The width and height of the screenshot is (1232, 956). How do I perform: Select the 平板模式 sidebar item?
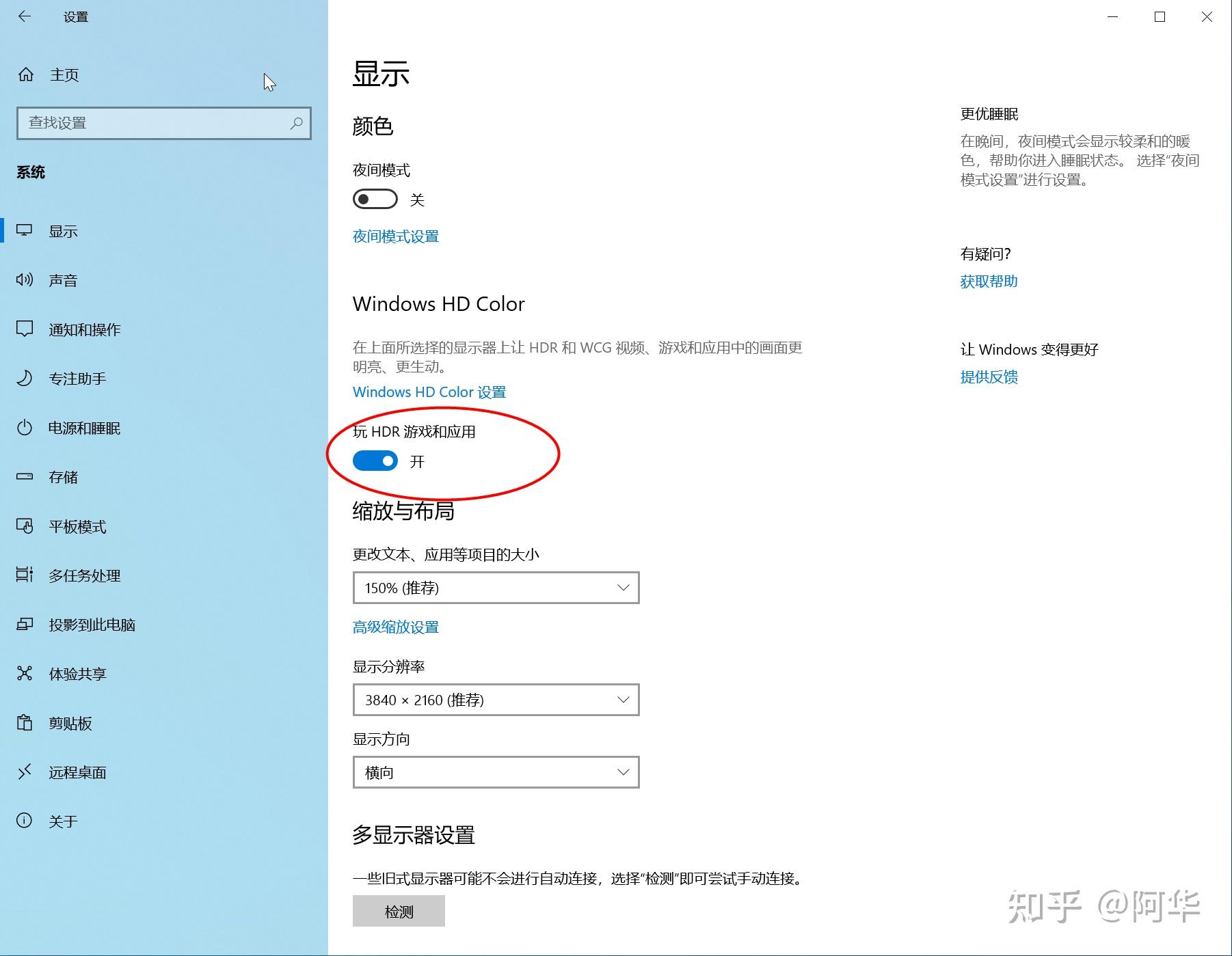[x=164, y=526]
